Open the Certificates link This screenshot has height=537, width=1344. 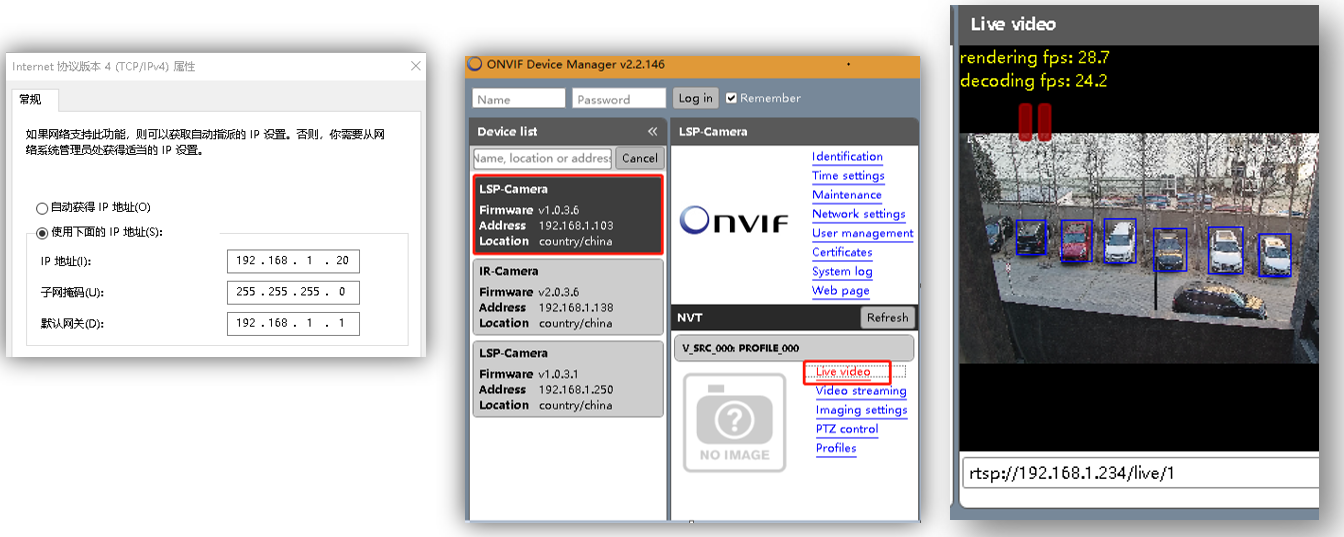[842, 252]
